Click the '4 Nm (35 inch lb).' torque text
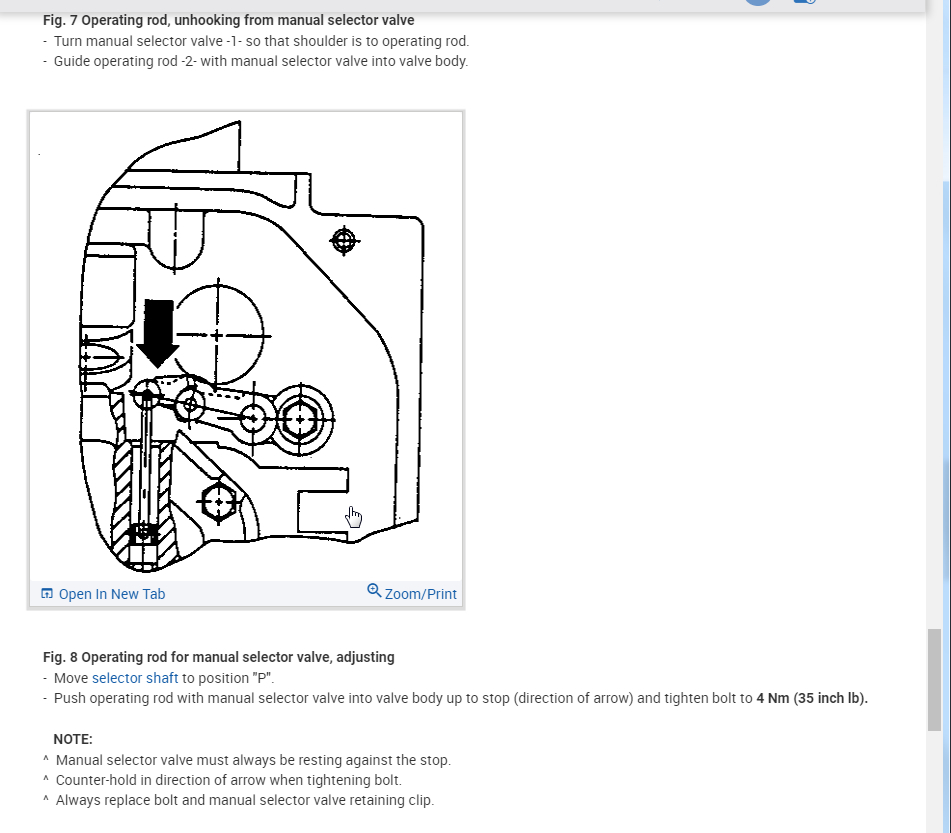This screenshot has height=833, width=951. pyautogui.click(x=812, y=698)
